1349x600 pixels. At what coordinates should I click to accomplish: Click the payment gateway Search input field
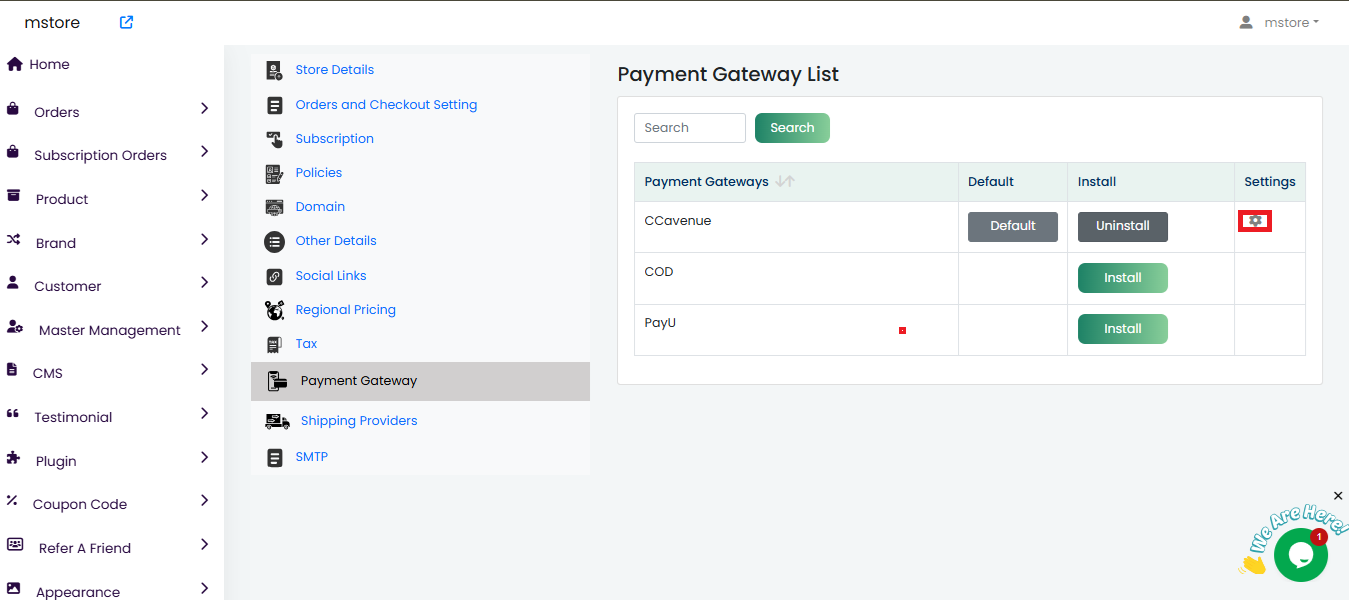coord(689,128)
